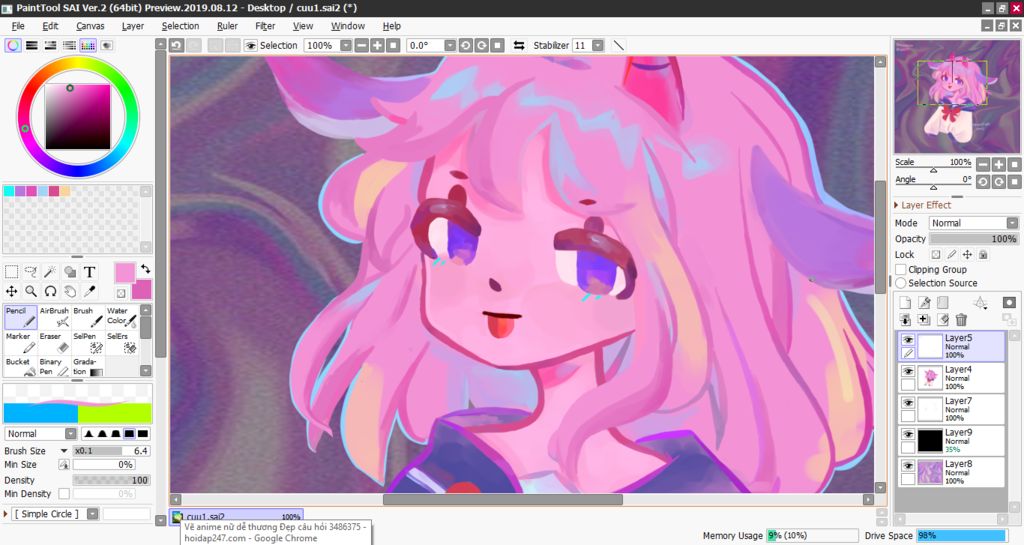Choose the Bucket fill tool
1024x545 pixels.
pyautogui.click(x=21, y=366)
